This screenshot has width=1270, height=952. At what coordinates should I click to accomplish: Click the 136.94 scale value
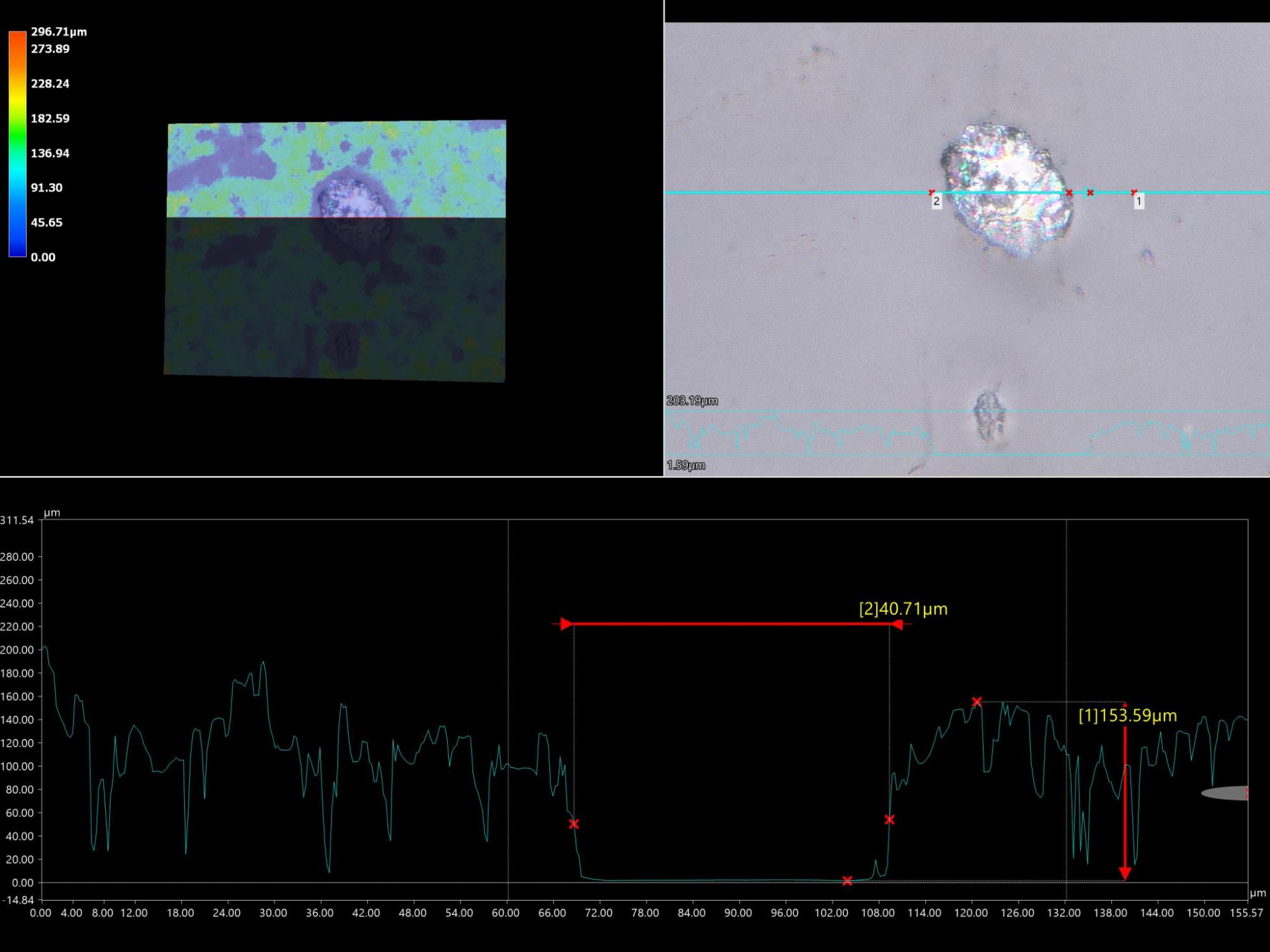point(50,153)
